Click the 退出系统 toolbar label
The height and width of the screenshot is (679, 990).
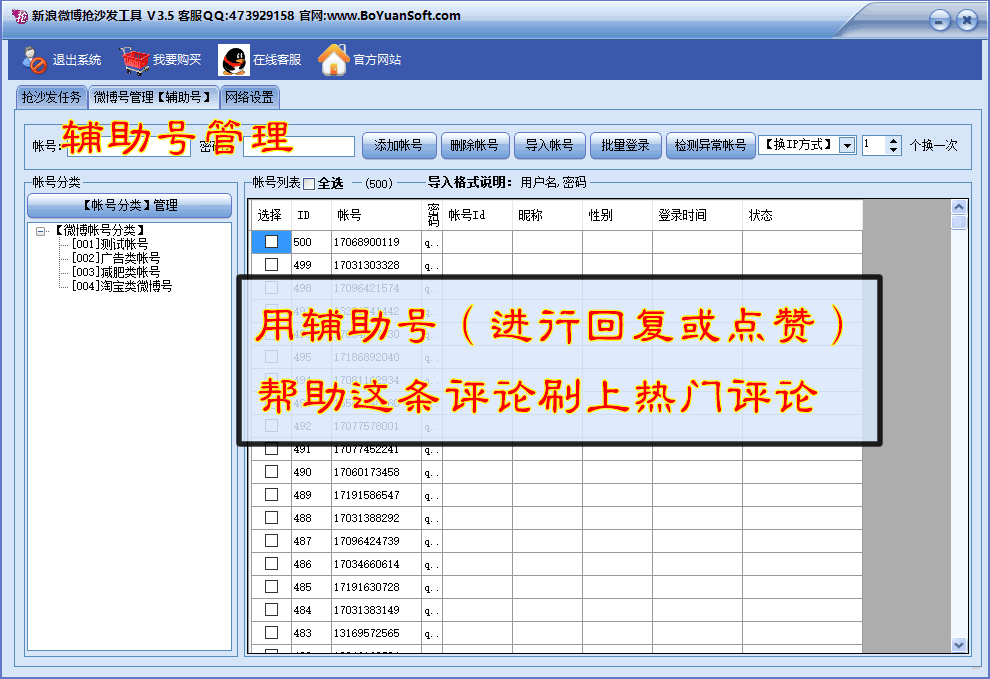pos(76,60)
